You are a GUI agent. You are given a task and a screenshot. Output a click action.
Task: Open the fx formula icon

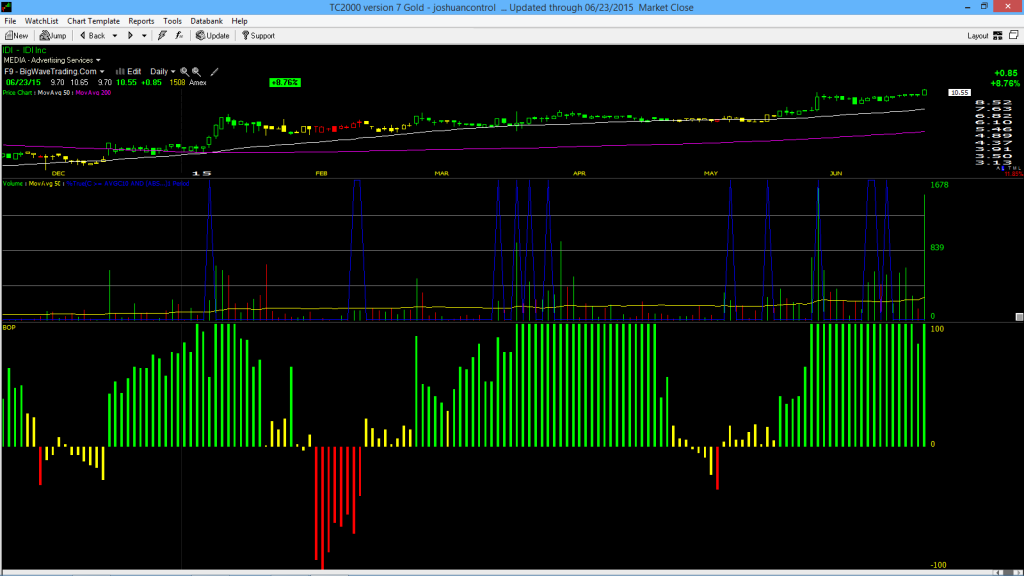pyautogui.click(x=179, y=36)
